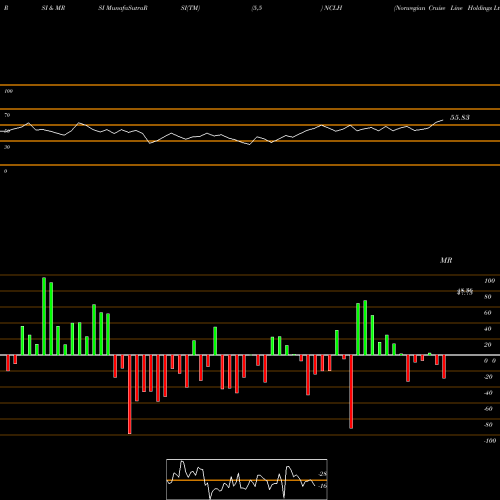This screenshot has width=500, height=500.
Task: Click the MR panel title label
Action: [446, 260]
